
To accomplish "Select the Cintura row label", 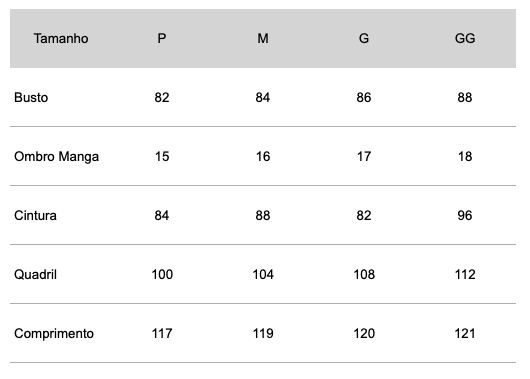I will pos(35,215).
